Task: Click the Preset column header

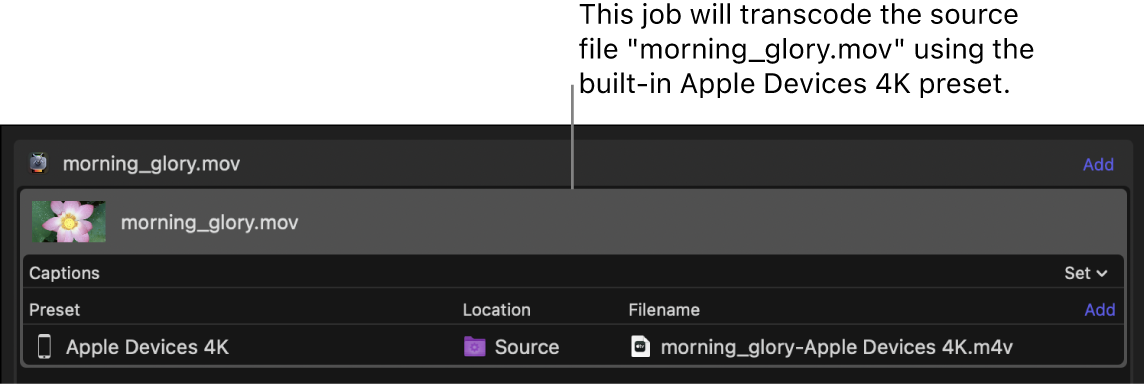Action: [x=55, y=309]
